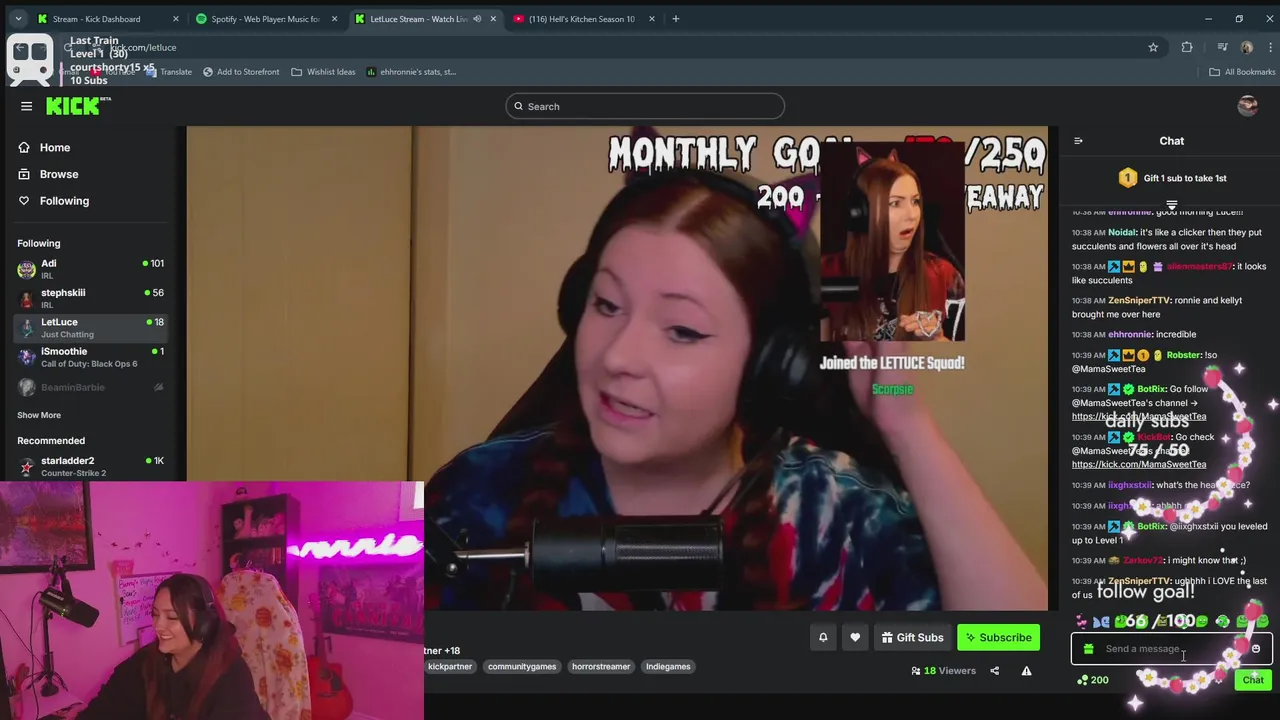Click the green Subscribe button
The image size is (1280, 720).
998,637
